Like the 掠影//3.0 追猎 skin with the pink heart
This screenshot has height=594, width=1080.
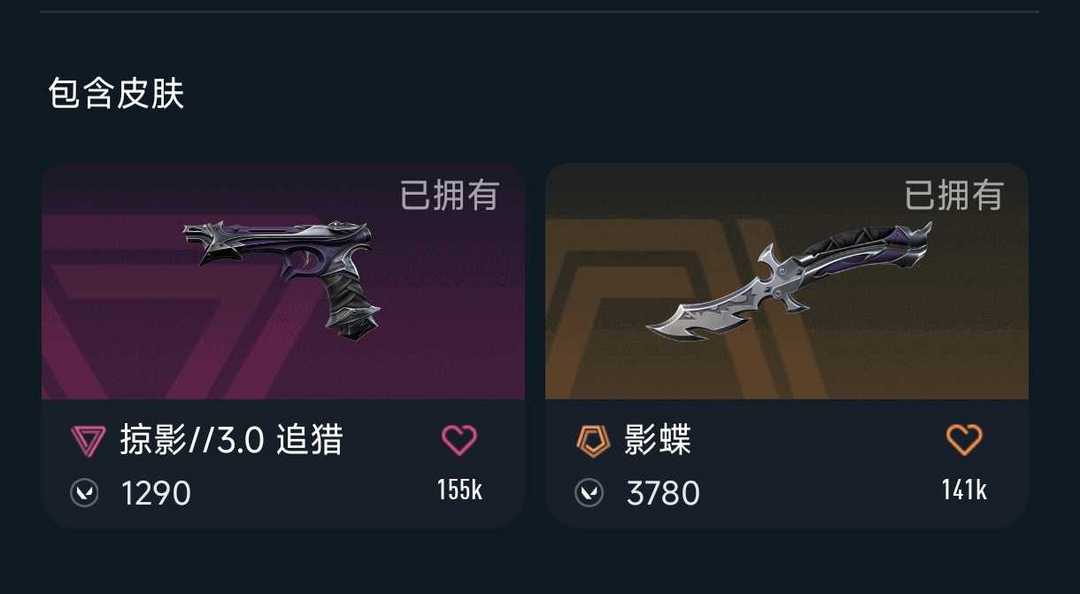[459, 440]
